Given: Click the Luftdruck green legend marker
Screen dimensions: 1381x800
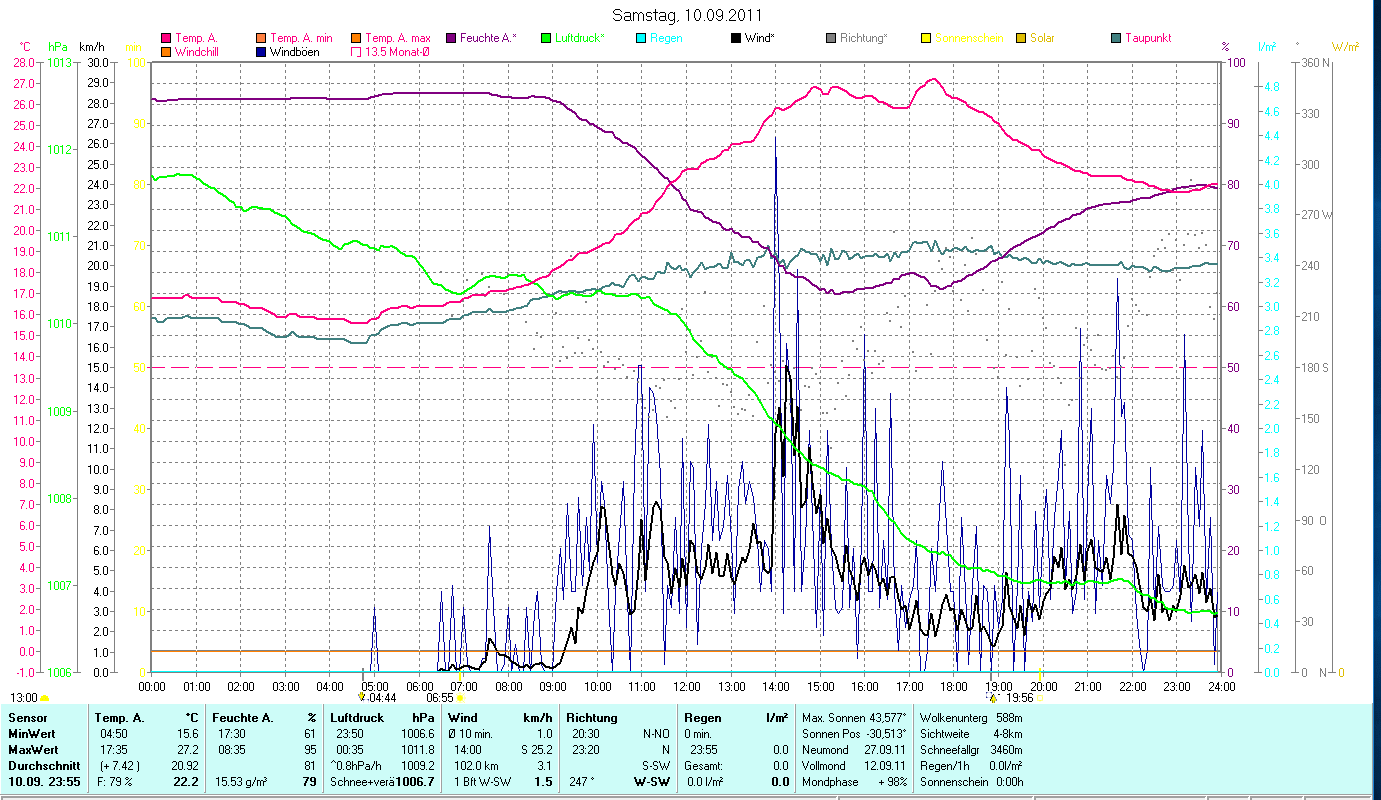Looking at the screenshot, I should click(546, 38).
